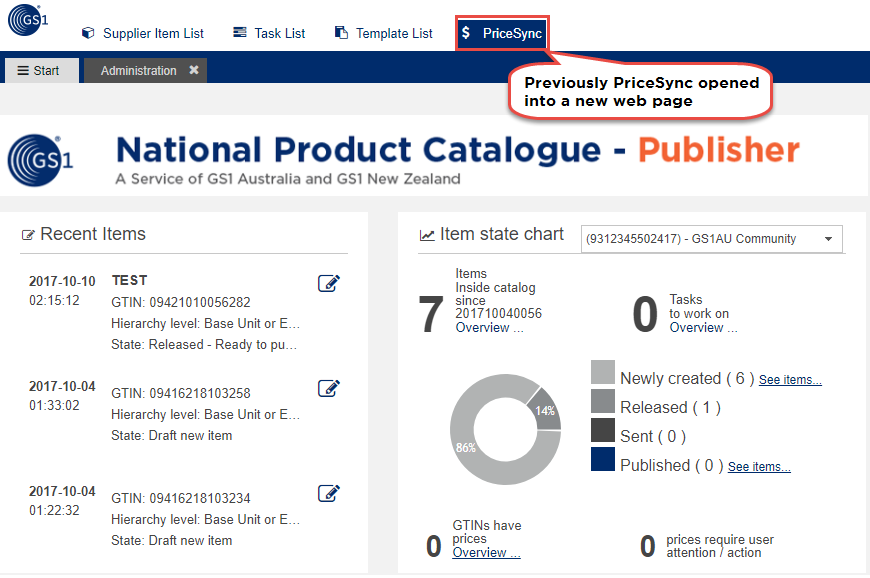Click the GS1 logo in top navigation
The width and height of the screenshot is (870, 578).
(28, 20)
